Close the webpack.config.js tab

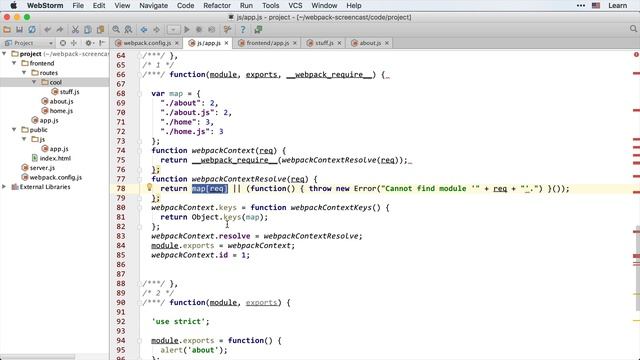coord(177,43)
